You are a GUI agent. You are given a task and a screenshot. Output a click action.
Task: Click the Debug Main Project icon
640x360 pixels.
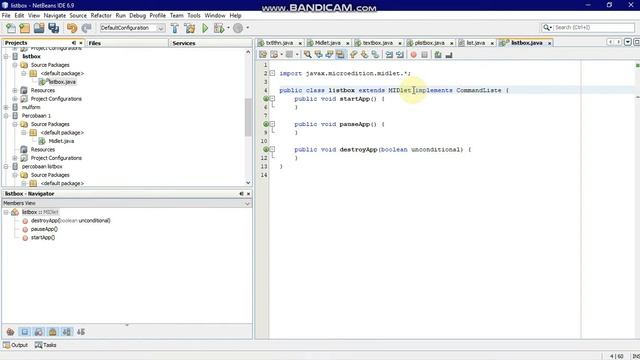[x=219, y=28]
